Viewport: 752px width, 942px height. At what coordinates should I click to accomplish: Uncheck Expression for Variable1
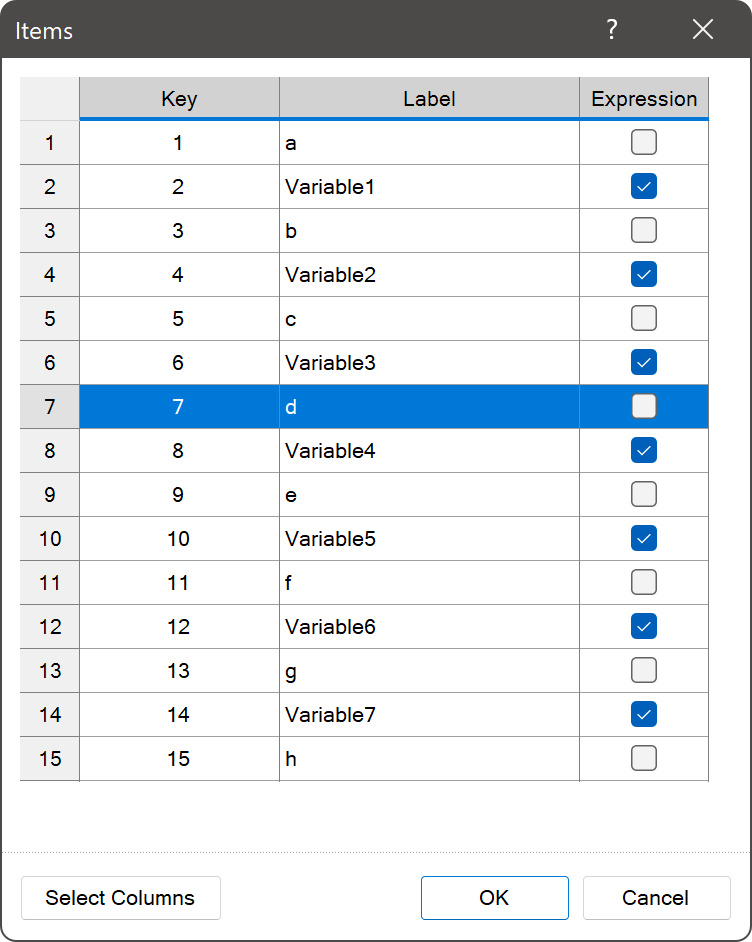click(x=643, y=186)
